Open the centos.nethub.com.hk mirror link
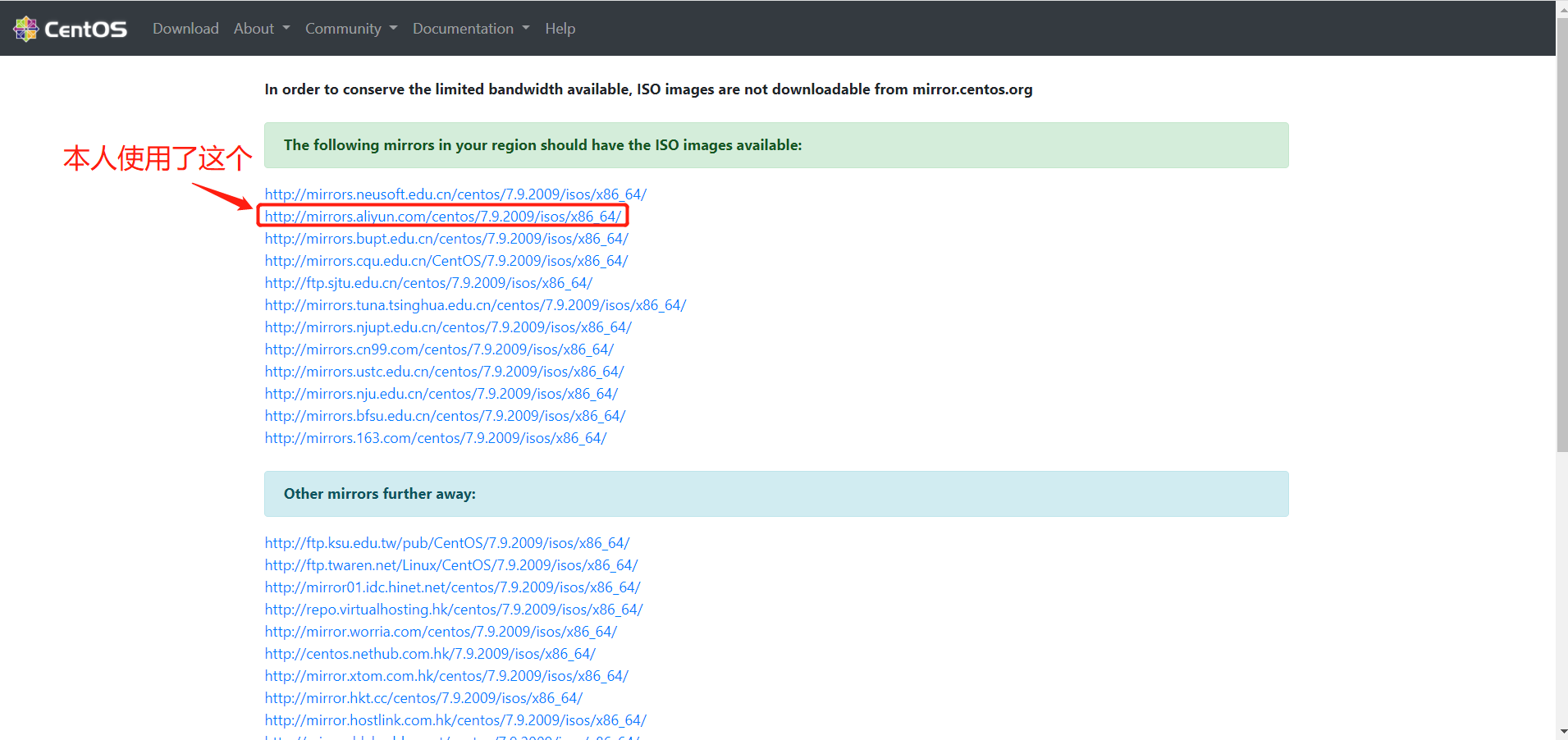The height and width of the screenshot is (740, 1568). [430, 654]
